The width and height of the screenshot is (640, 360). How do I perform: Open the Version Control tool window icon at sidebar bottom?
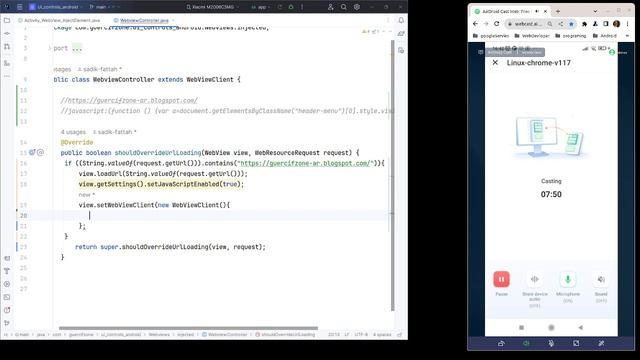(7, 323)
